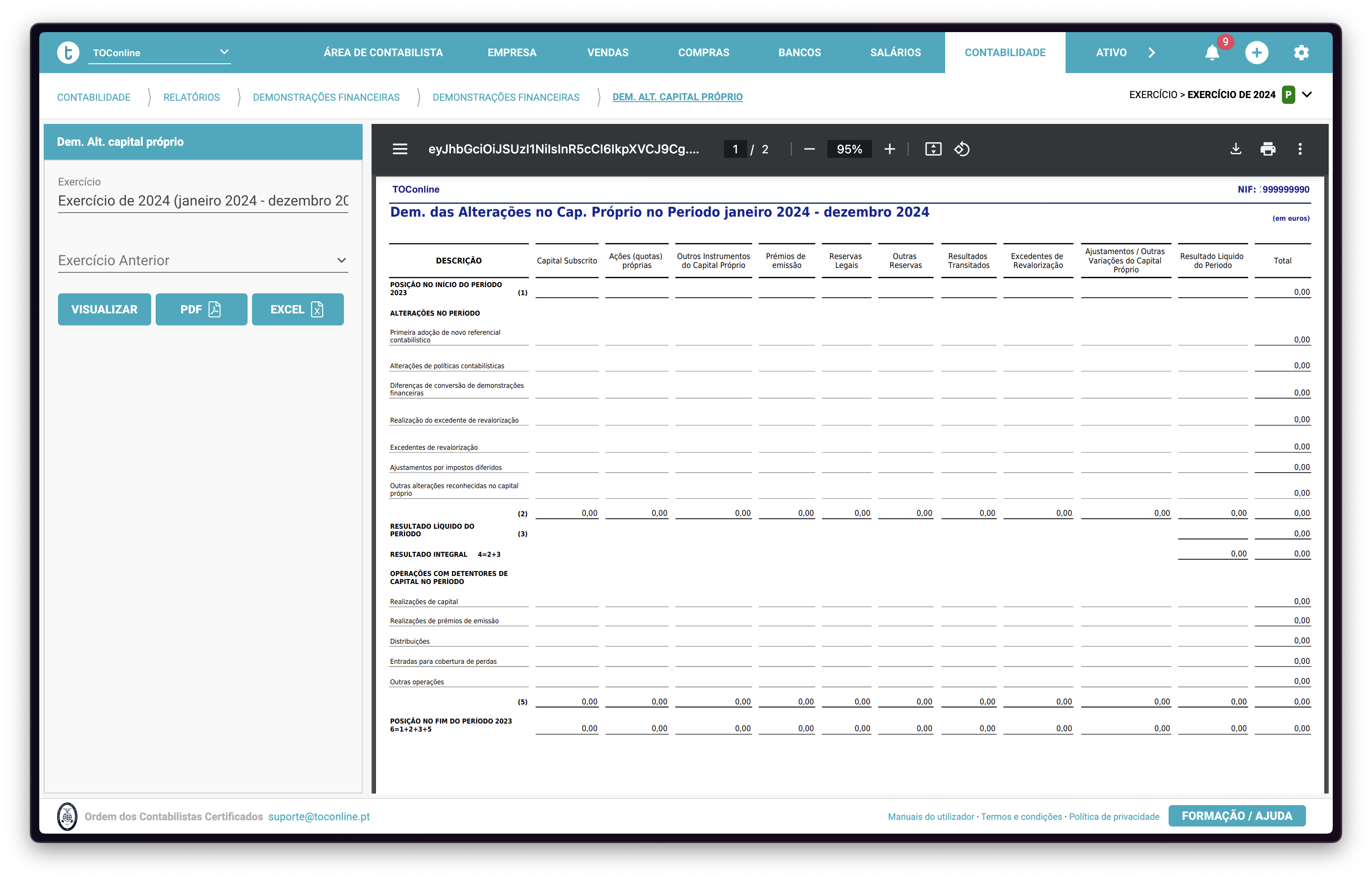Viewport: 1372px width, 880px height.
Task: Download the PDF document
Action: point(1236,149)
